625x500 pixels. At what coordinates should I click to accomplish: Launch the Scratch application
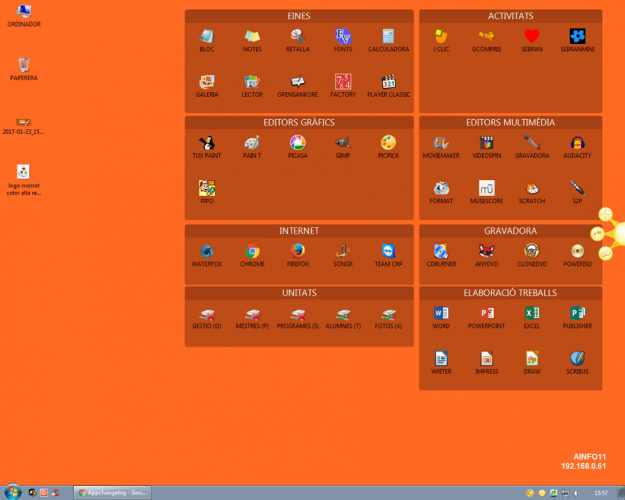coord(532,189)
